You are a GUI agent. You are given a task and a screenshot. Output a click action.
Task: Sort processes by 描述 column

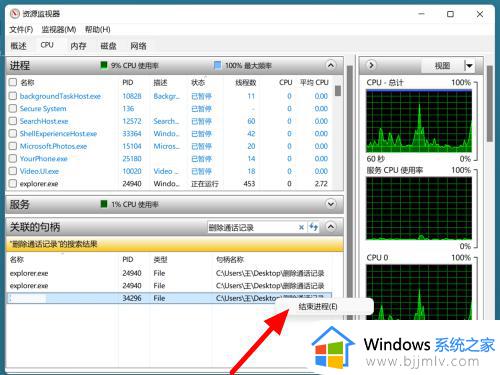tap(160, 82)
